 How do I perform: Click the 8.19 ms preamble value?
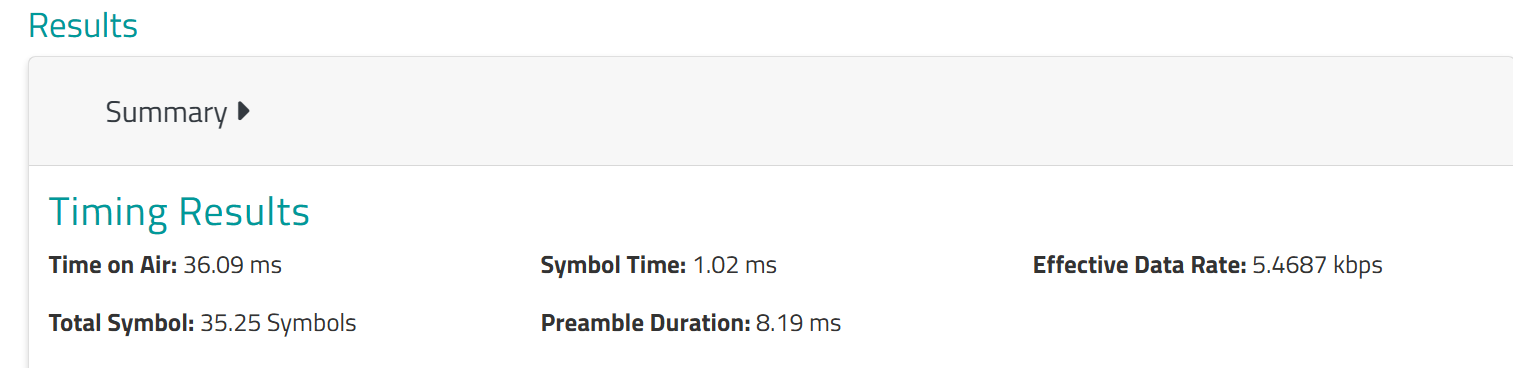click(799, 323)
